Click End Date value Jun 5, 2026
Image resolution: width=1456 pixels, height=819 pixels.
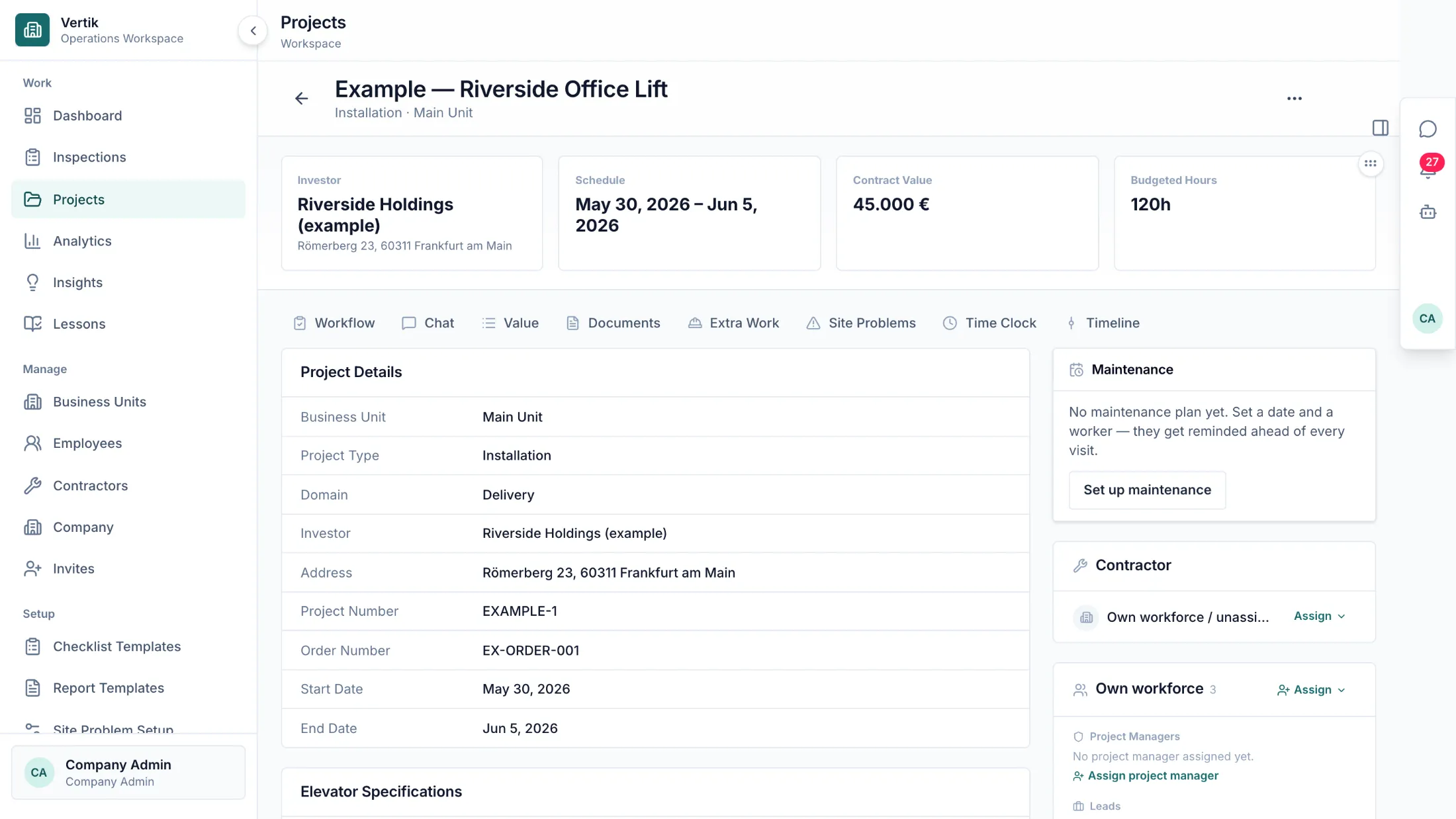(520, 728)
